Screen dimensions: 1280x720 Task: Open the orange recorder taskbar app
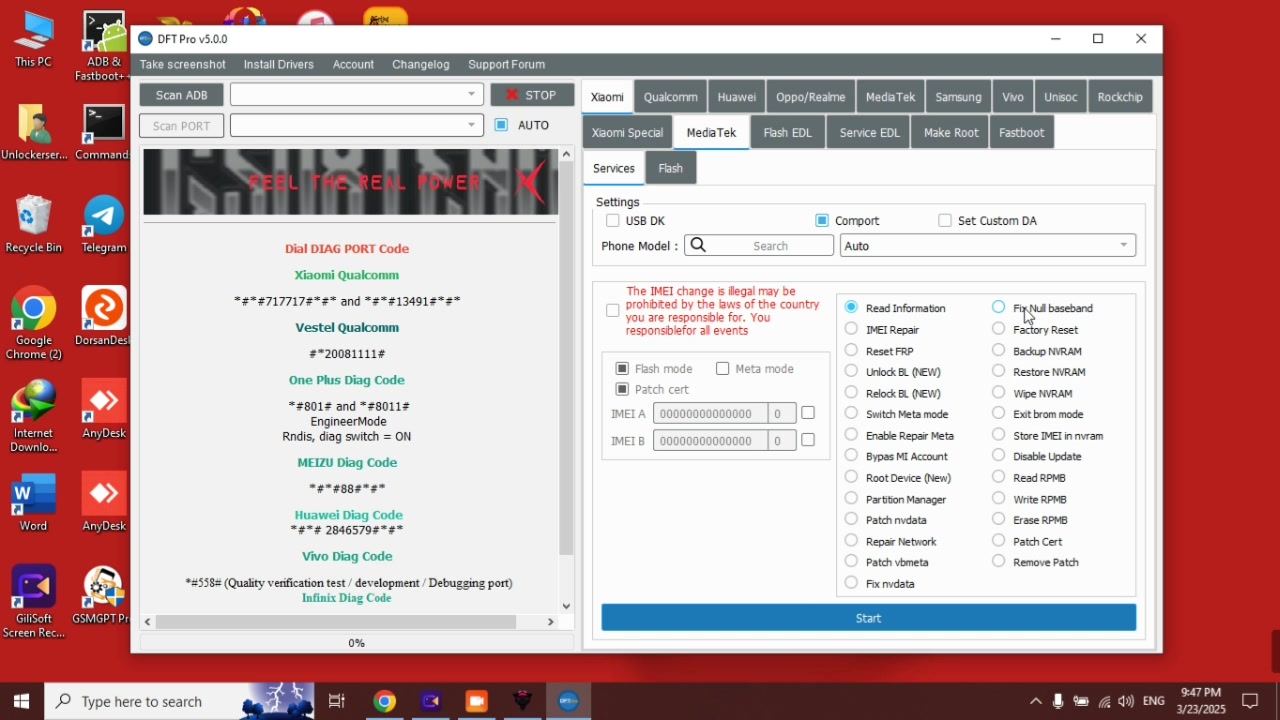tap(476, 701)
